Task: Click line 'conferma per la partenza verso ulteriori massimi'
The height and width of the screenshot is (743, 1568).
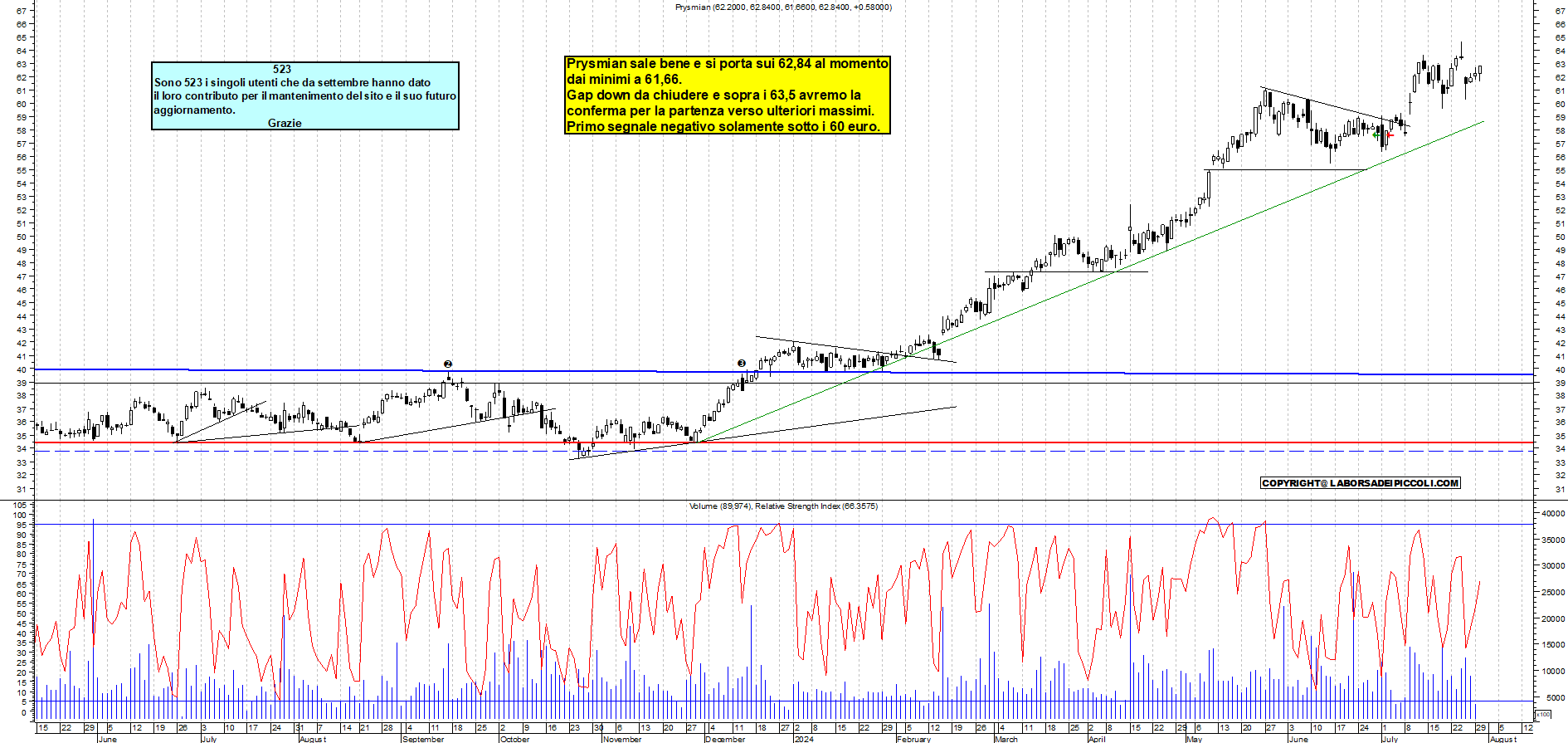Action: click(720, 110)
